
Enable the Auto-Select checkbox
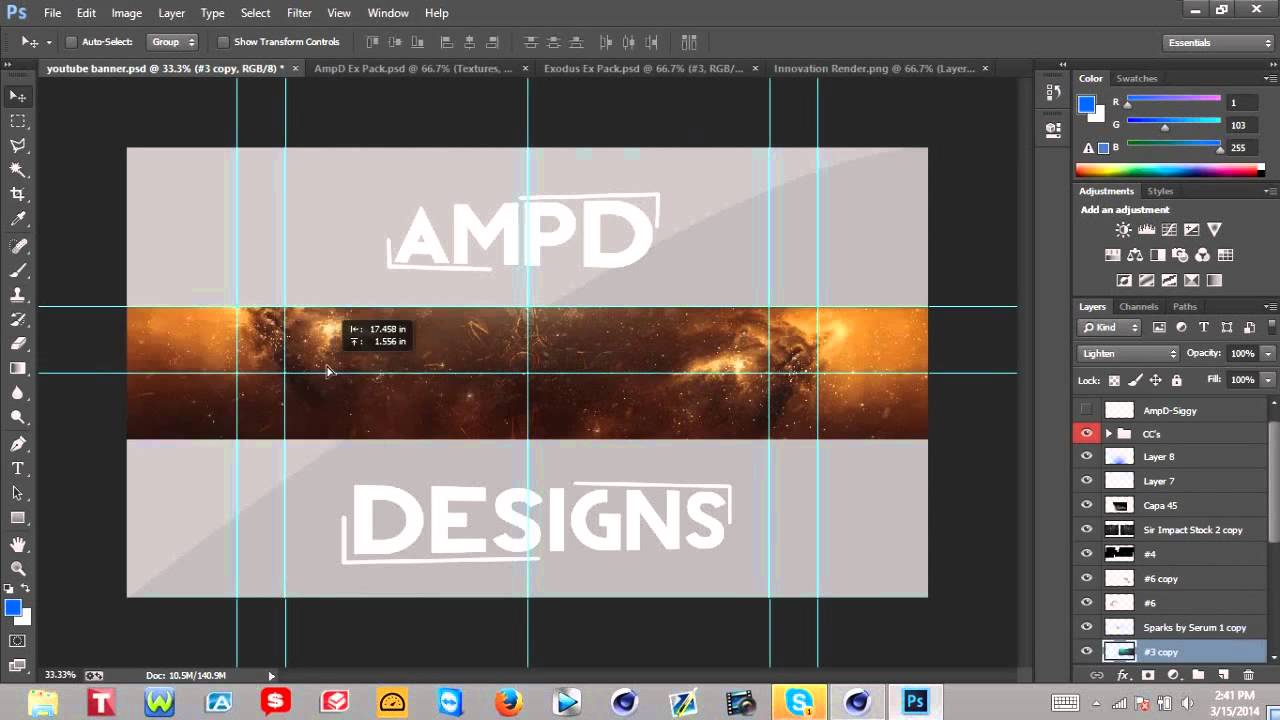tap(71, 42)
